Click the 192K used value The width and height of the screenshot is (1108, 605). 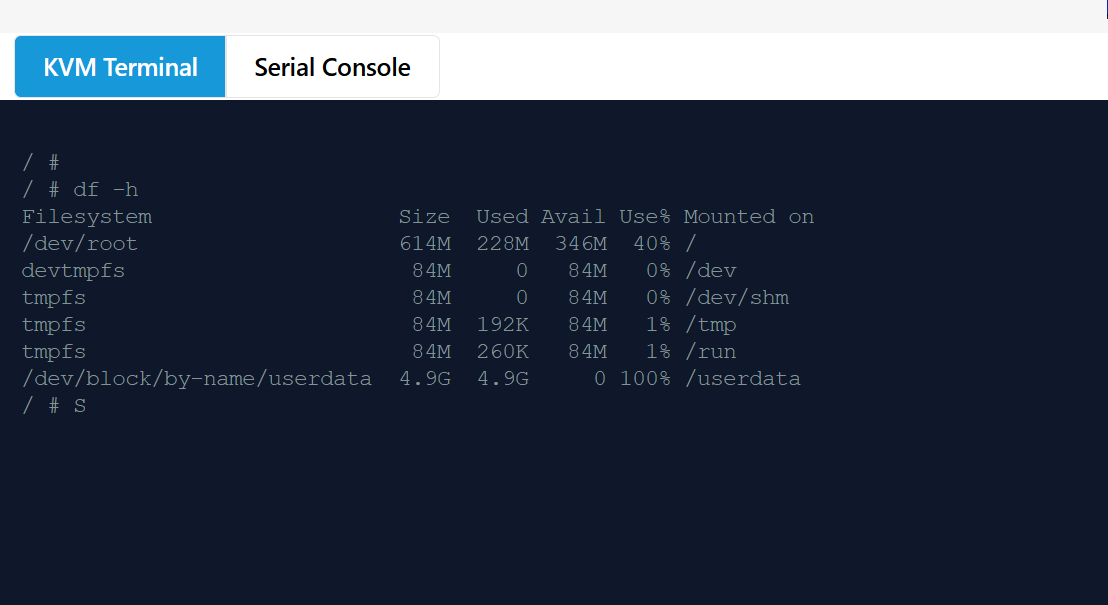(502, 325)
